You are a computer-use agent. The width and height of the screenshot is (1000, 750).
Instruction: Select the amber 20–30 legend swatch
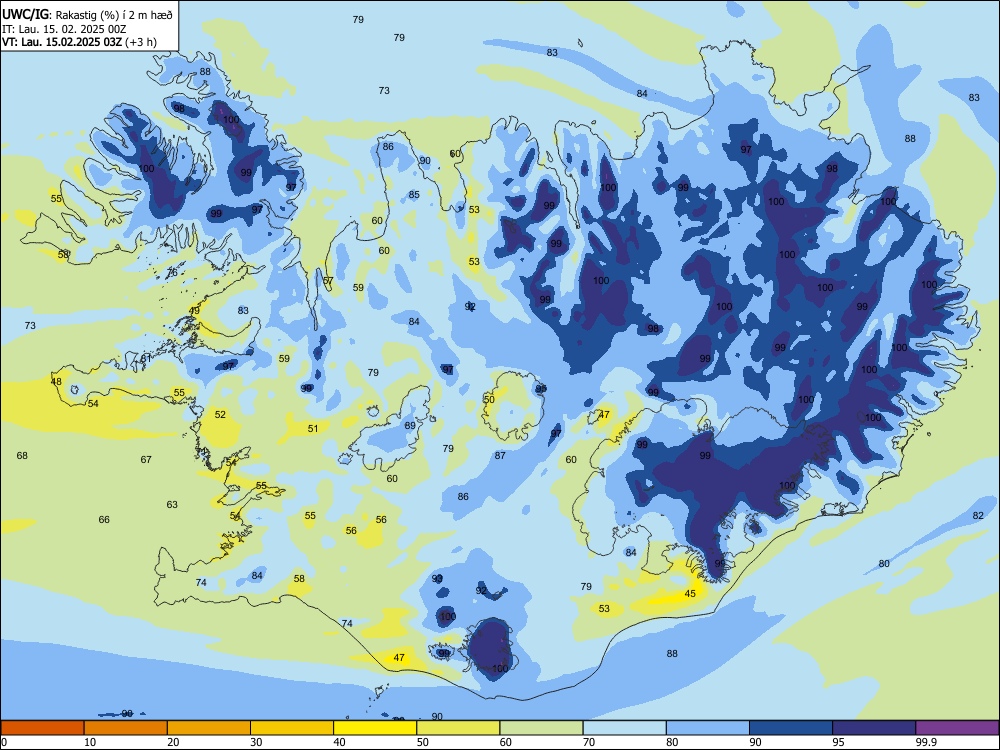coord(209,728)
